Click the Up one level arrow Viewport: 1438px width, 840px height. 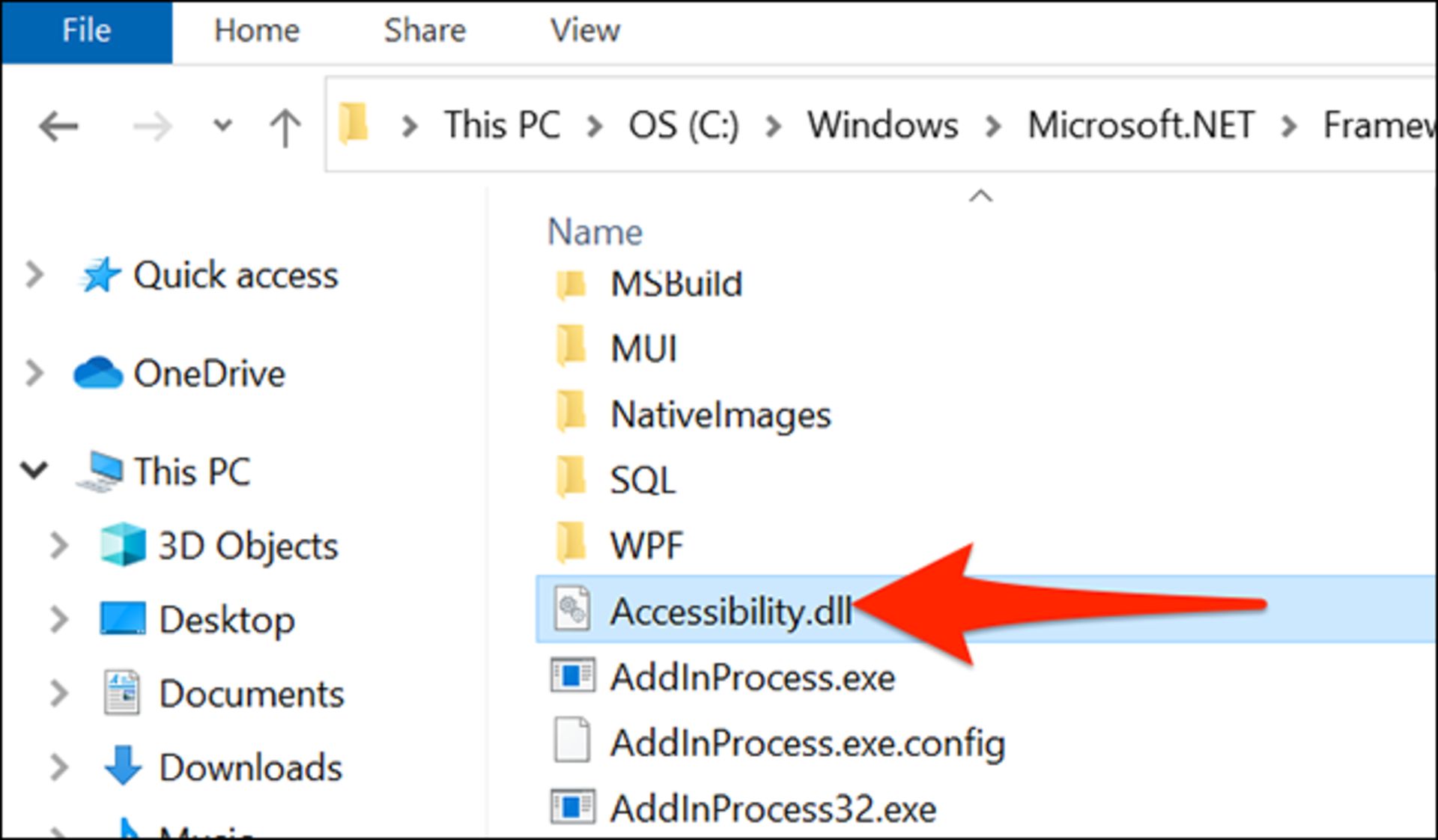(x=285, y=127)
